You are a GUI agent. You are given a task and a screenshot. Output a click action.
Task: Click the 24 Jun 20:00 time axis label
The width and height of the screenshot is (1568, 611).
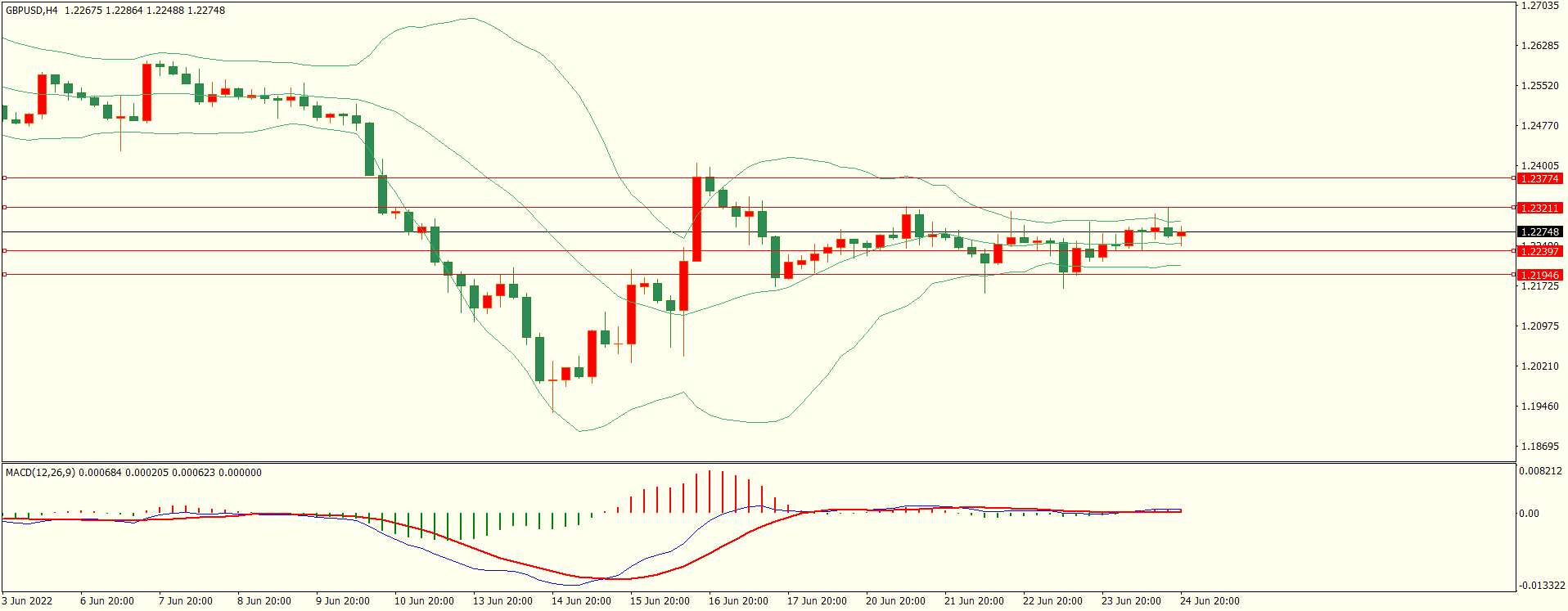tap(1210, 601)
